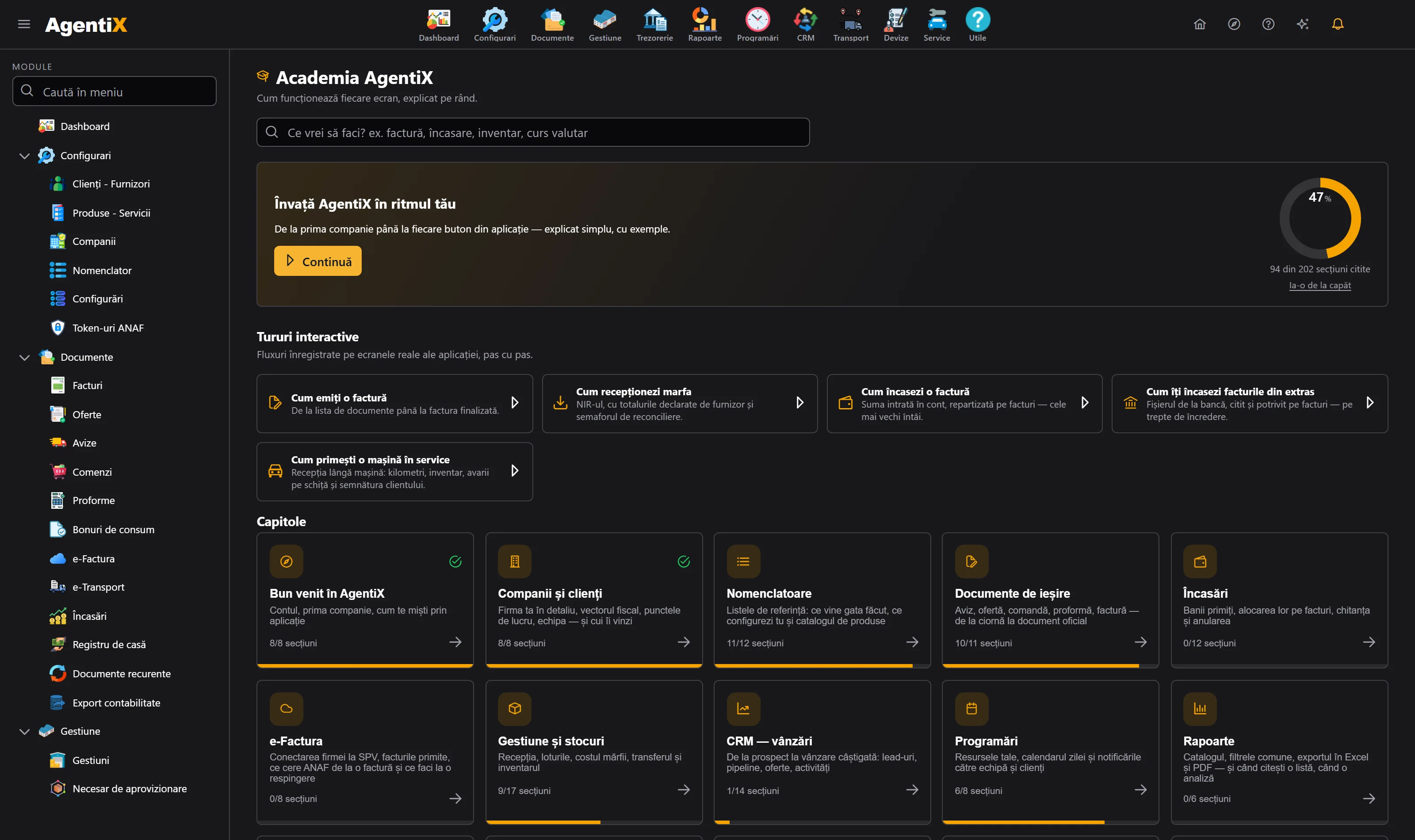Click the 'Ia-o de la capăt' link
Viewport: 1415px width, 840px height.
tap(1320, 285)
